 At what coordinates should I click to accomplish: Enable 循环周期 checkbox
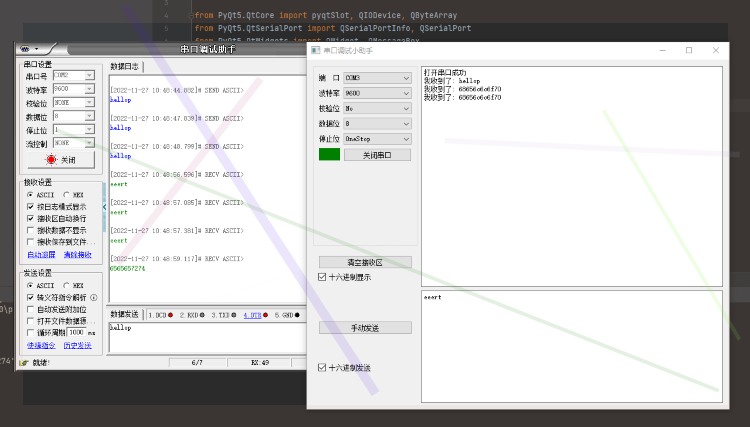click(x=31, y=332)
